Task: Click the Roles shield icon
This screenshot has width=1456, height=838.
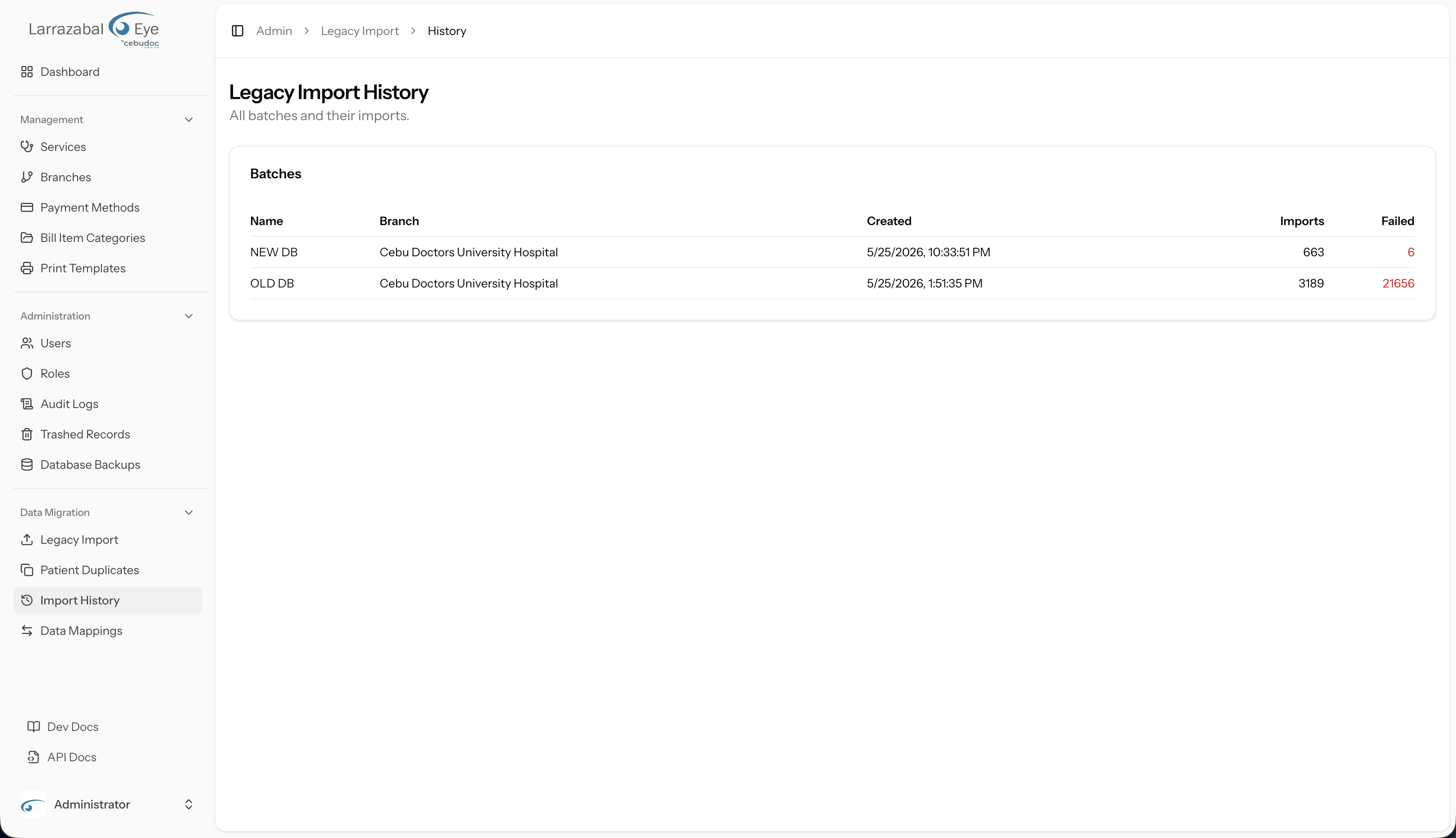Action: pyautogui.click(x=27, y=373)
